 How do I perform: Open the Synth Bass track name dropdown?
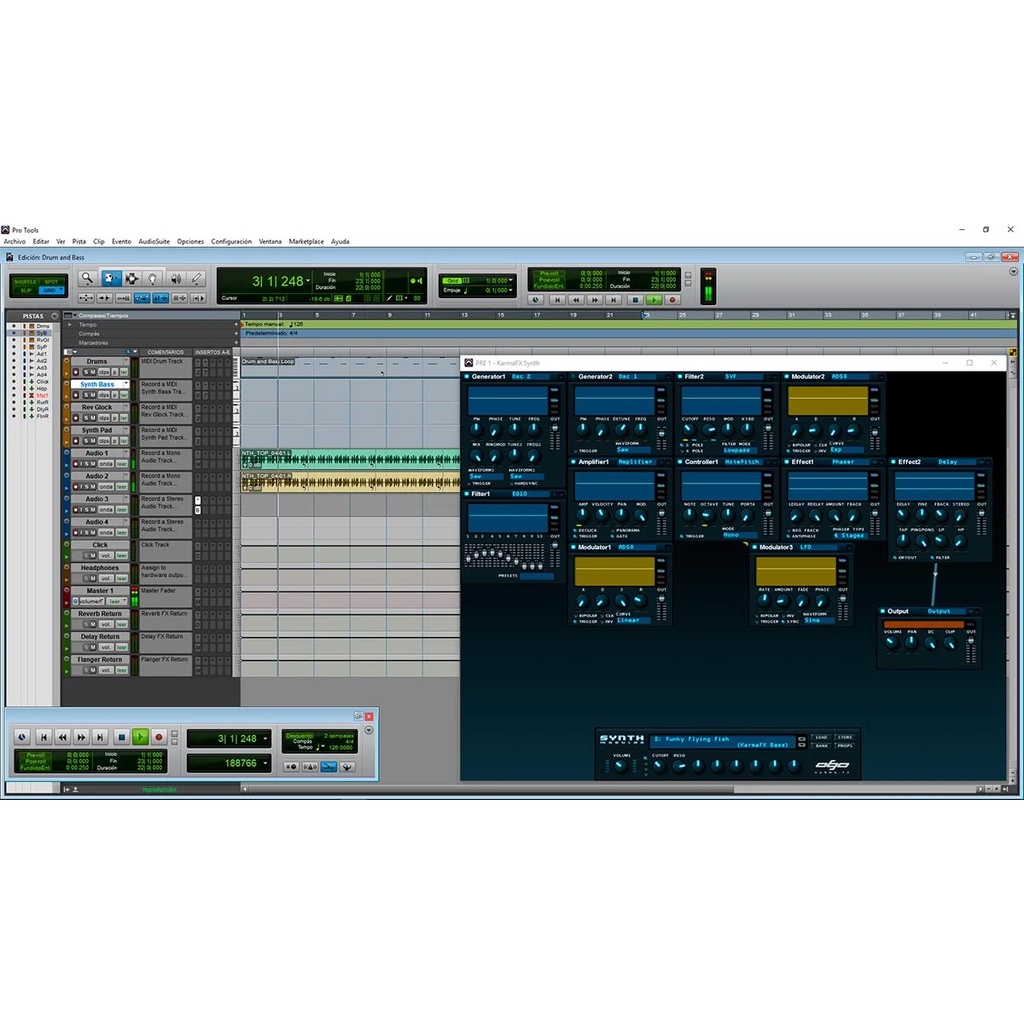click(x=125, y=385)
